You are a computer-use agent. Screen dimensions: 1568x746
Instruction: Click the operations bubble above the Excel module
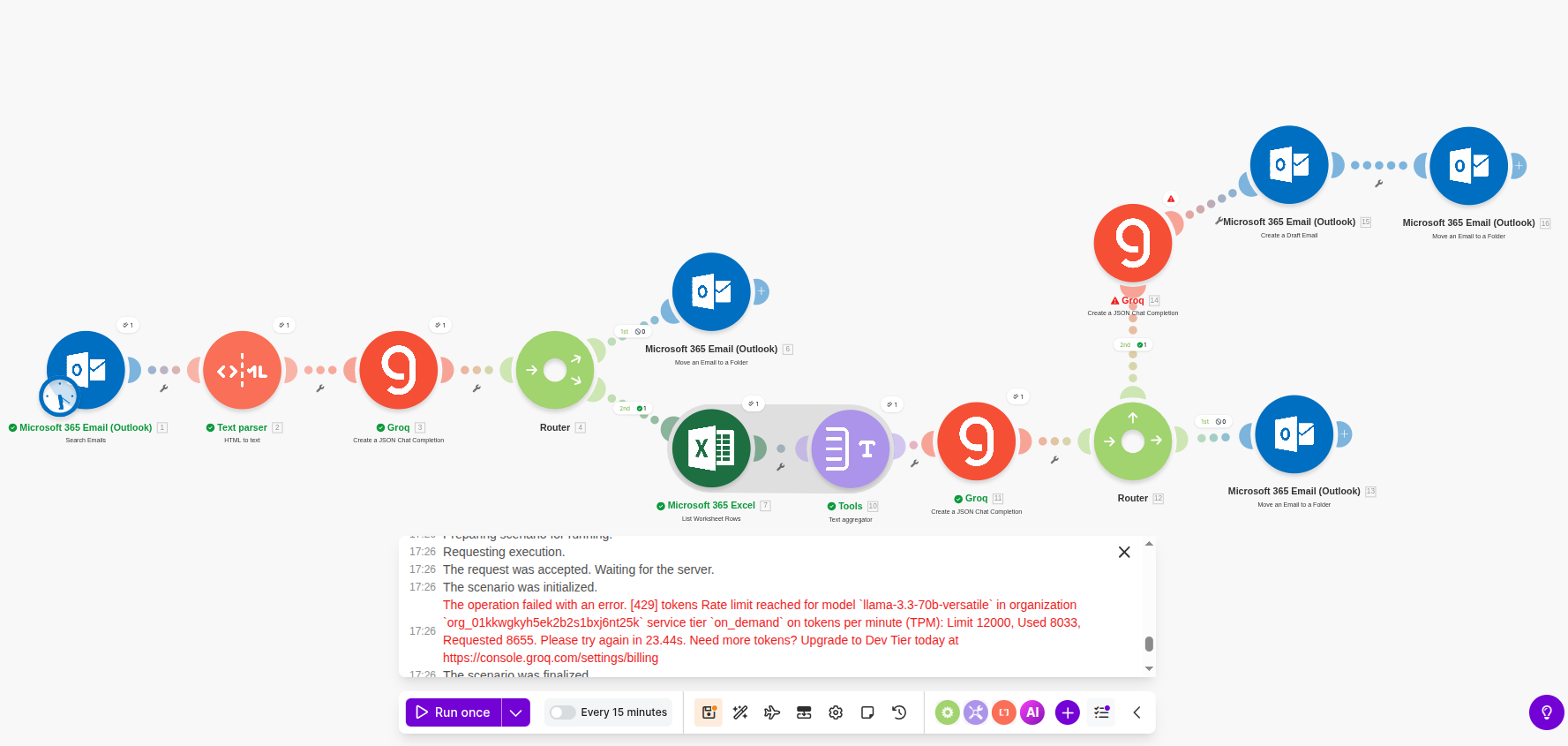tap(754, 403)
